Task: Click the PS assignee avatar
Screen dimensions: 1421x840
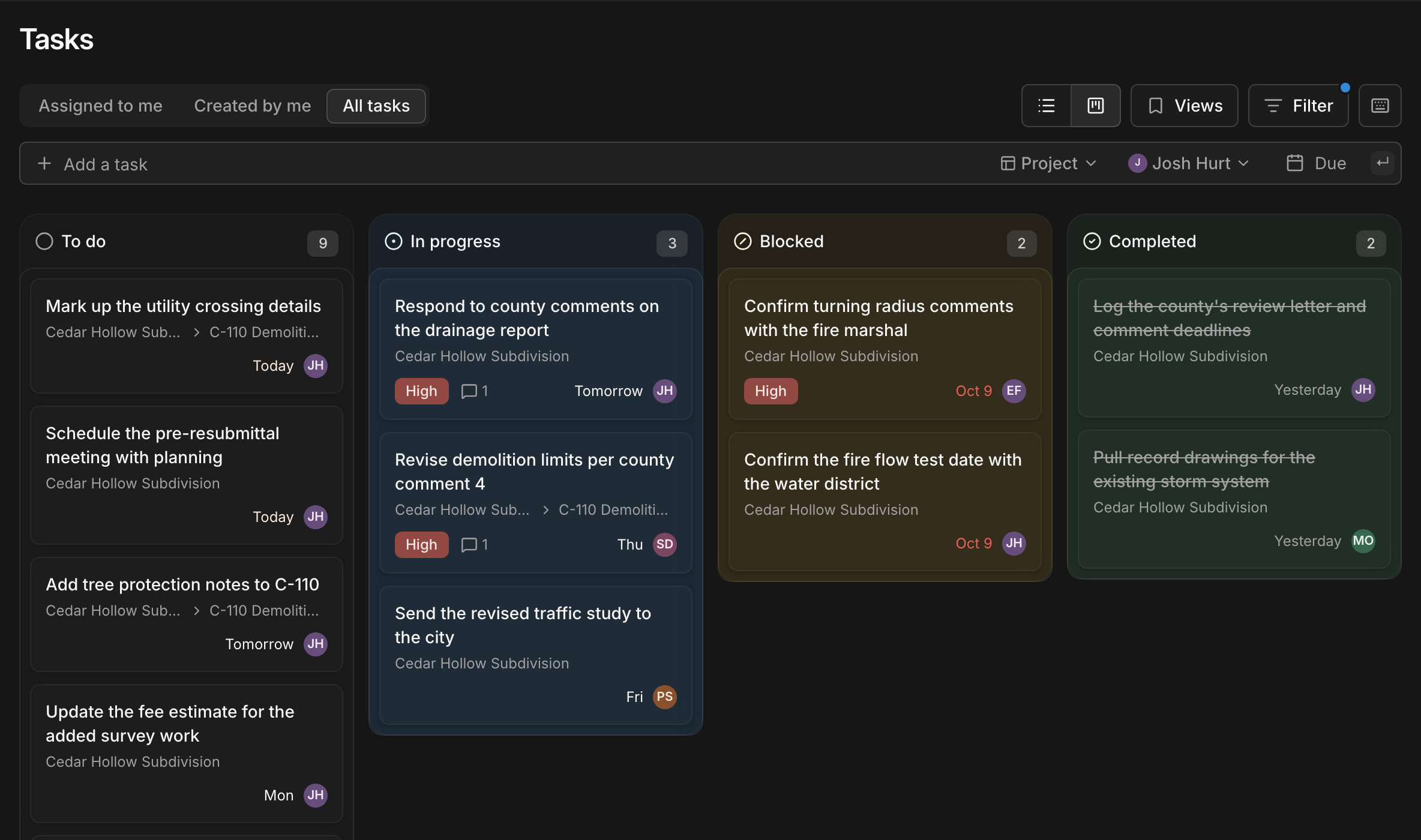Action: (x=664, y=697)
